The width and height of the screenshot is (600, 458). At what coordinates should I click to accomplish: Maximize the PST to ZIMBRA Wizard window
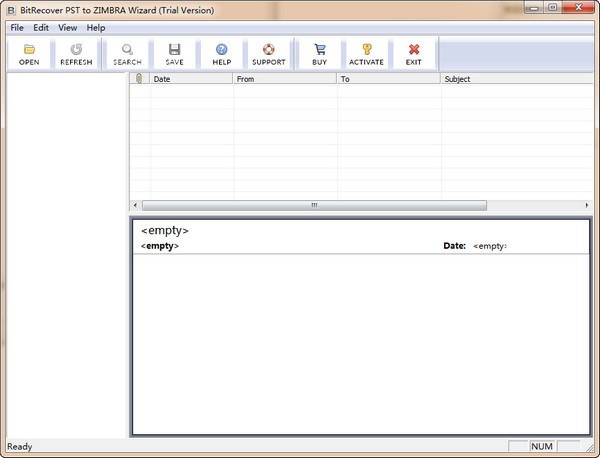coord(552,8)
